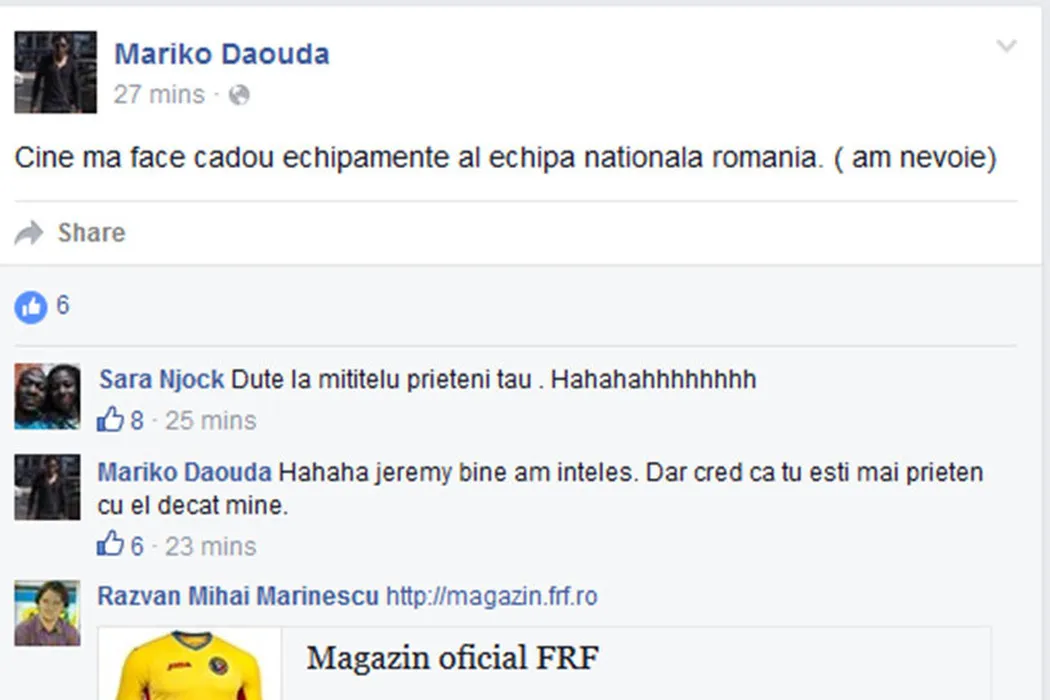This screenshot has height=700, width=1050.
Task: Click Mariko Daouda's post profile picture
Action: (x=56, y=72)
